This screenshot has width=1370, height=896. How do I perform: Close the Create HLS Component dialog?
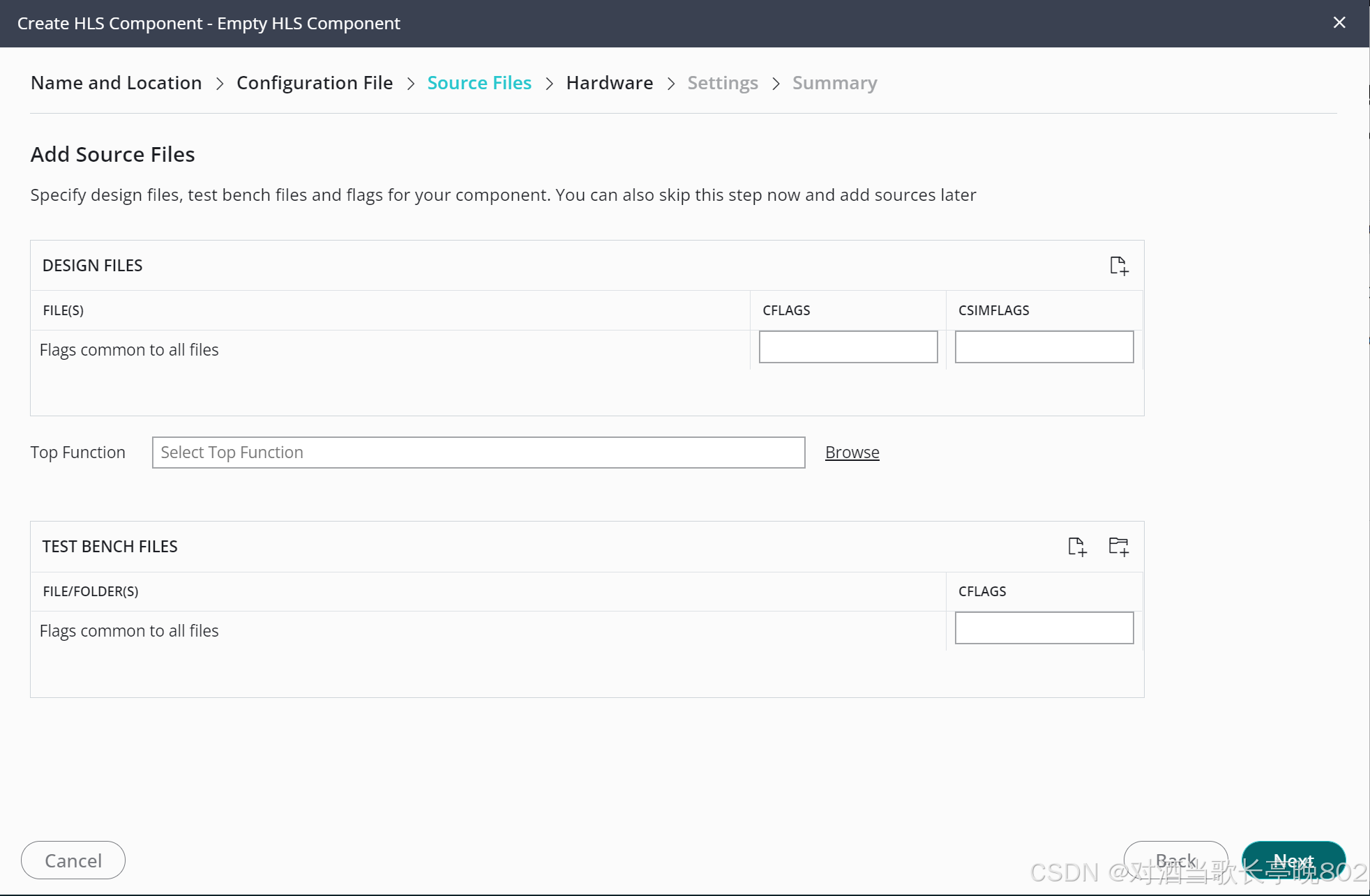[x=1339, y=23]
